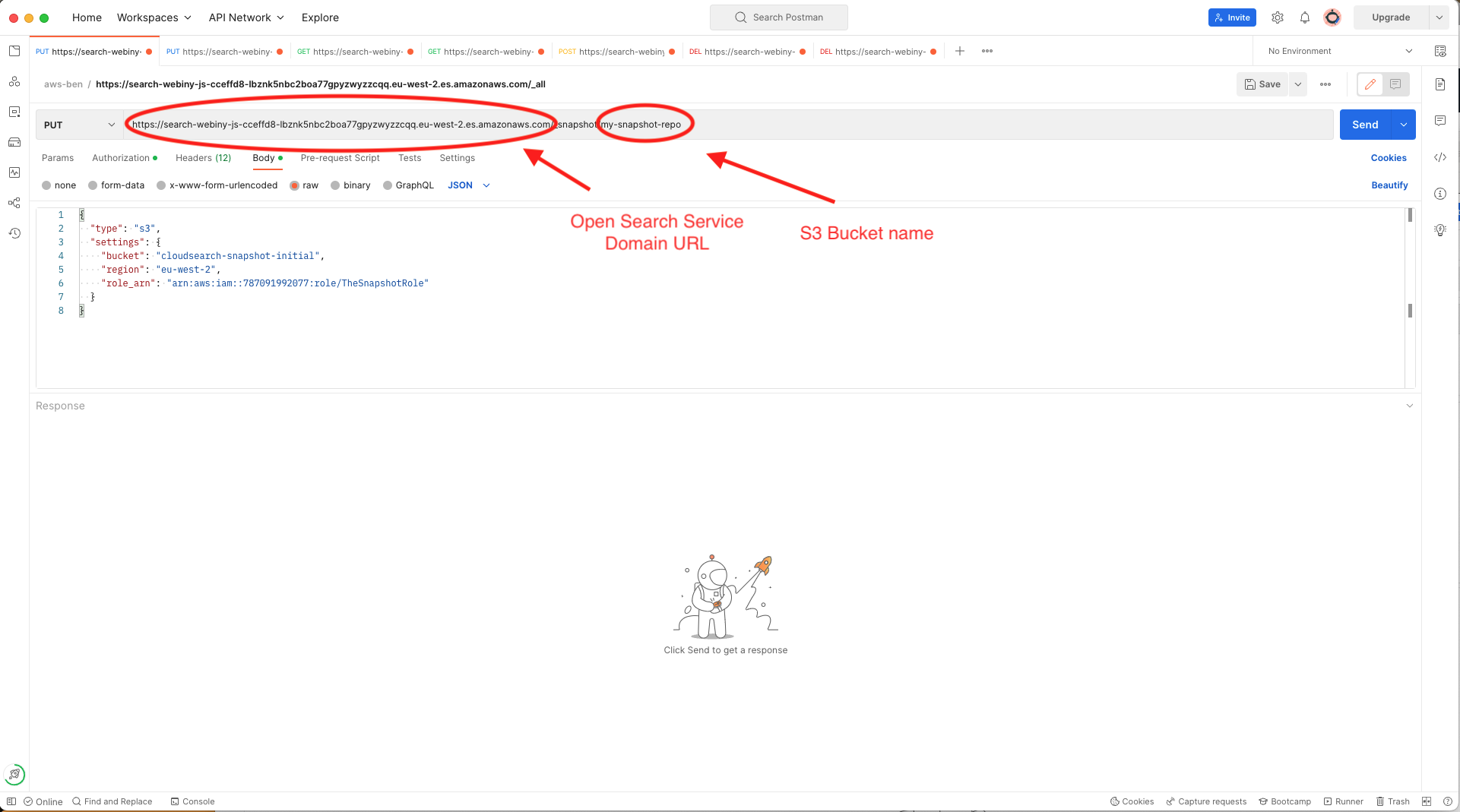
Task: Open the Flows sidebar icon
Action: pyautogui.click(x=14, y=203)
